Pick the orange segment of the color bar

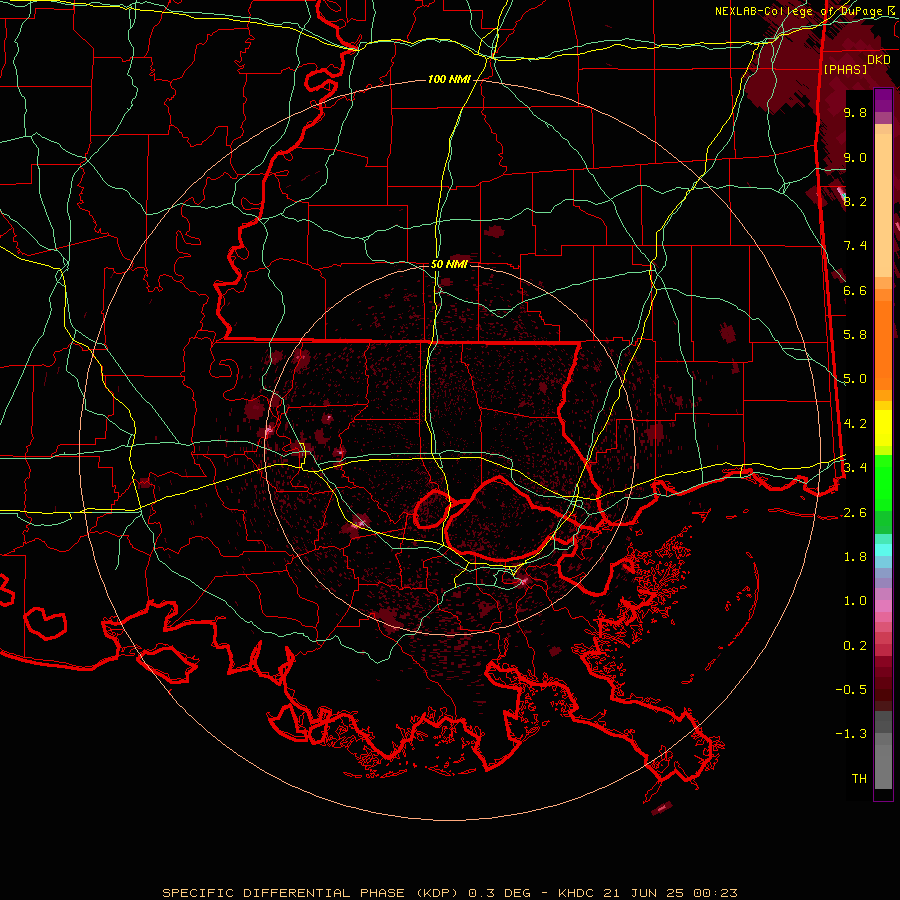883,339
